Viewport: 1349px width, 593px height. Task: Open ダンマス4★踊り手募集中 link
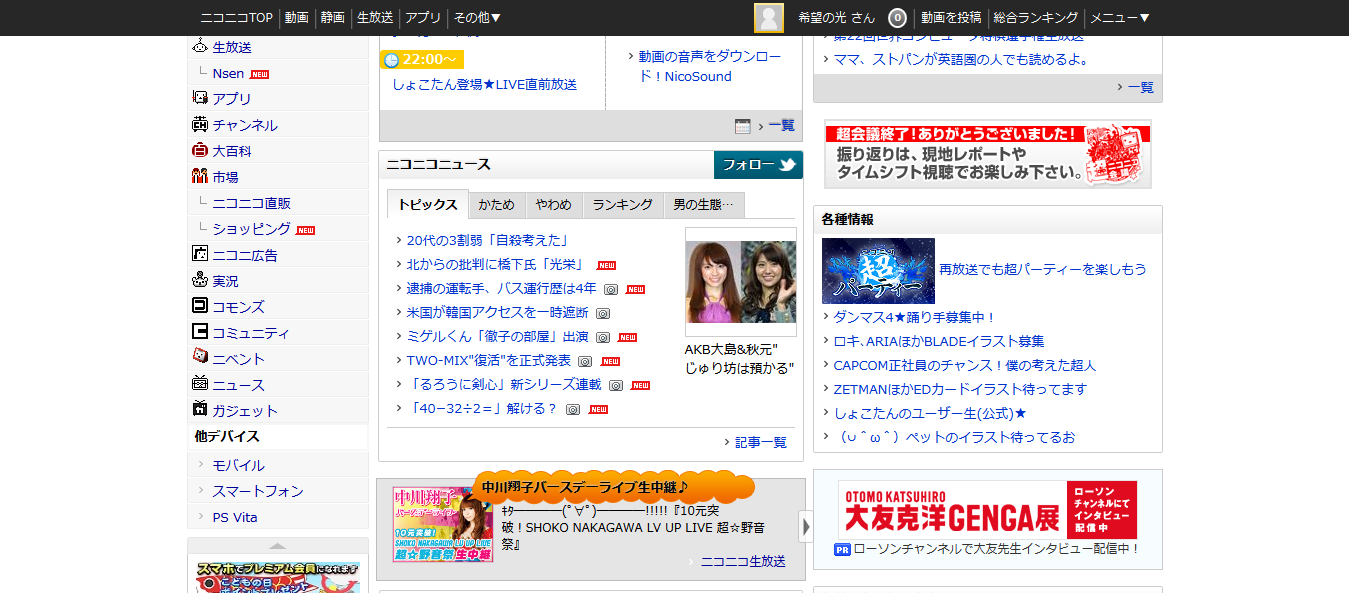[x=915, y=317]
